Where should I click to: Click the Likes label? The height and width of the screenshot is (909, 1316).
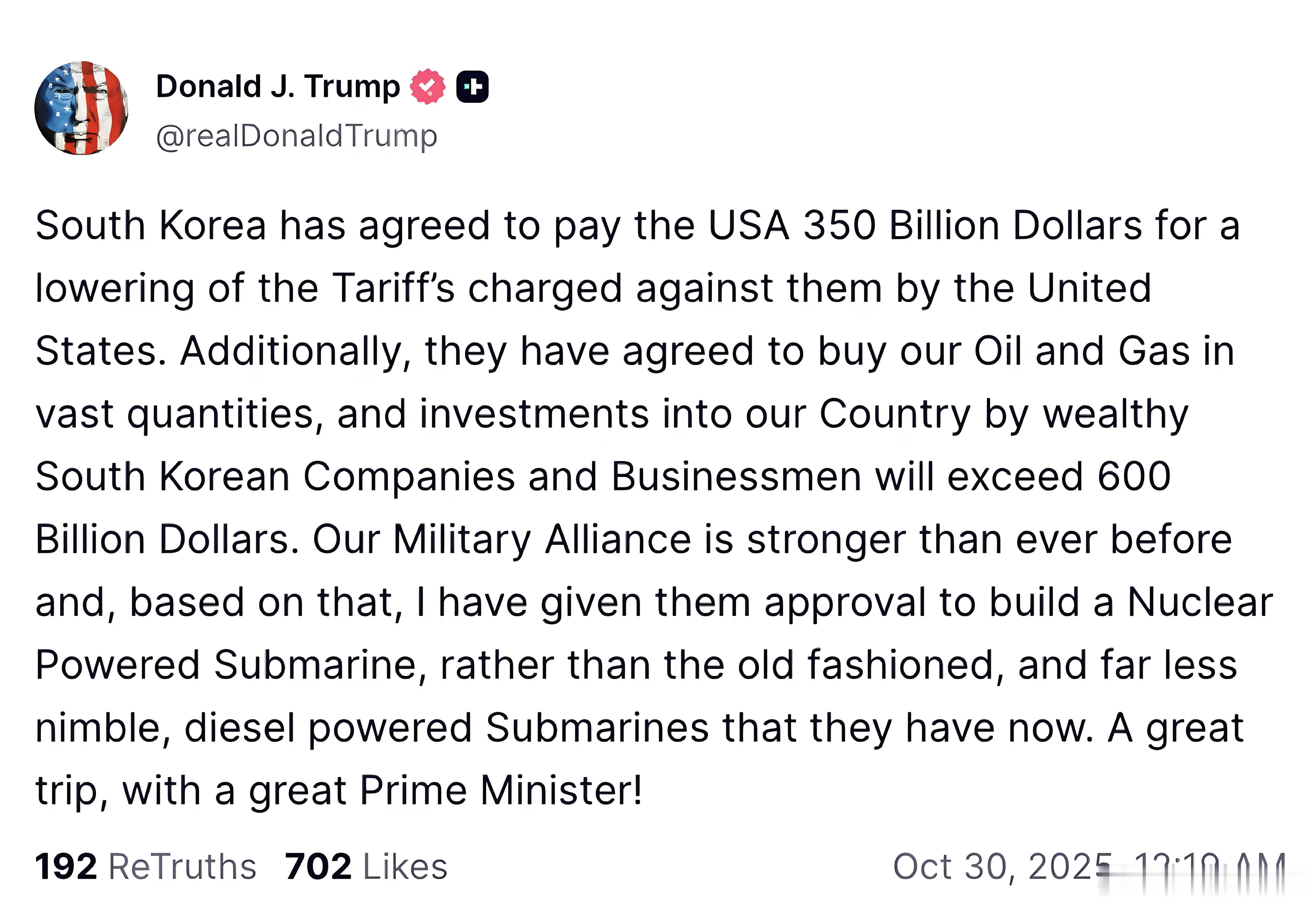(x=405, y=867)
